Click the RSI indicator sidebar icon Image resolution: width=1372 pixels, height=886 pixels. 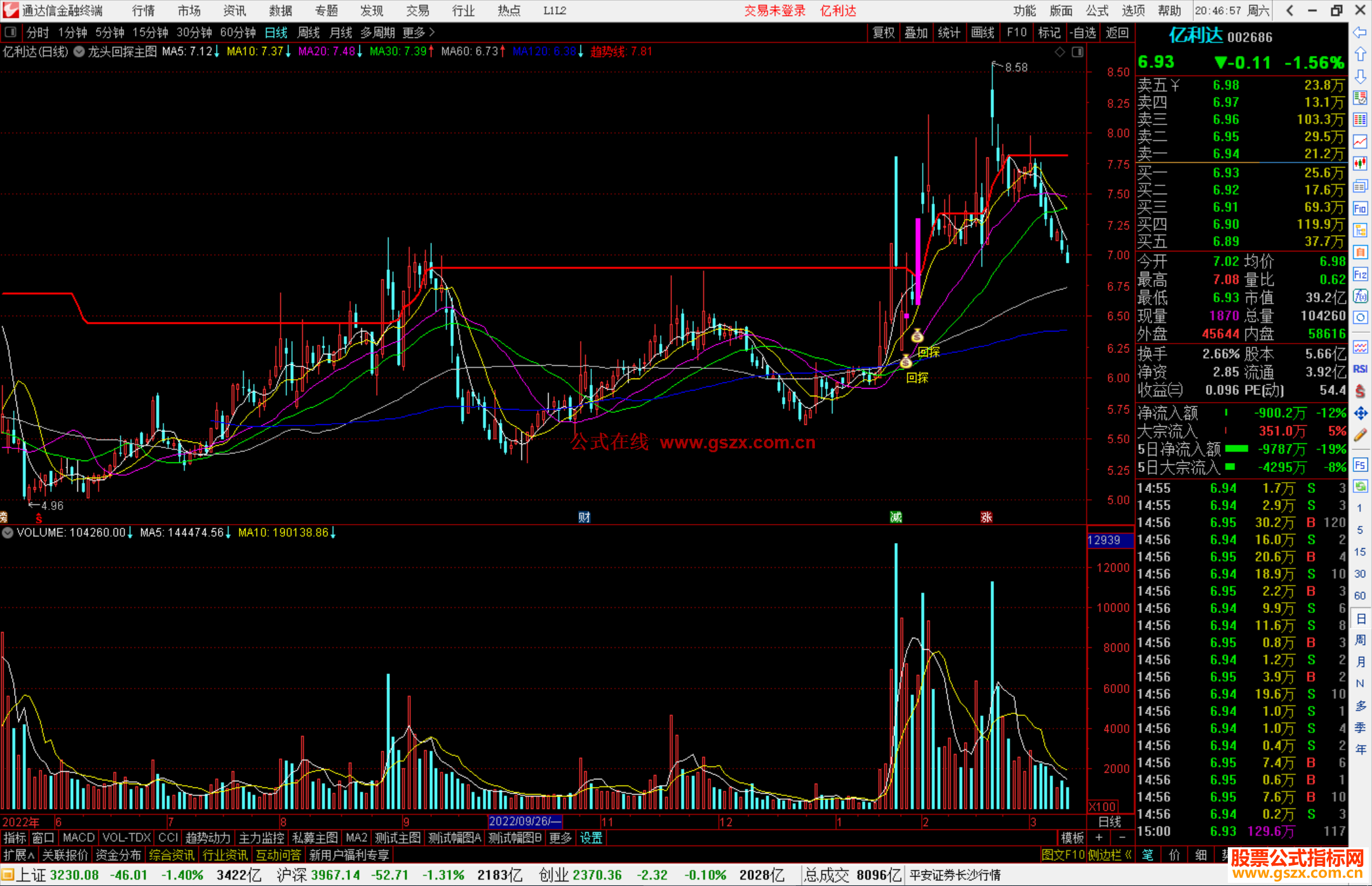pyautogui.click(x=1360, y=369)
